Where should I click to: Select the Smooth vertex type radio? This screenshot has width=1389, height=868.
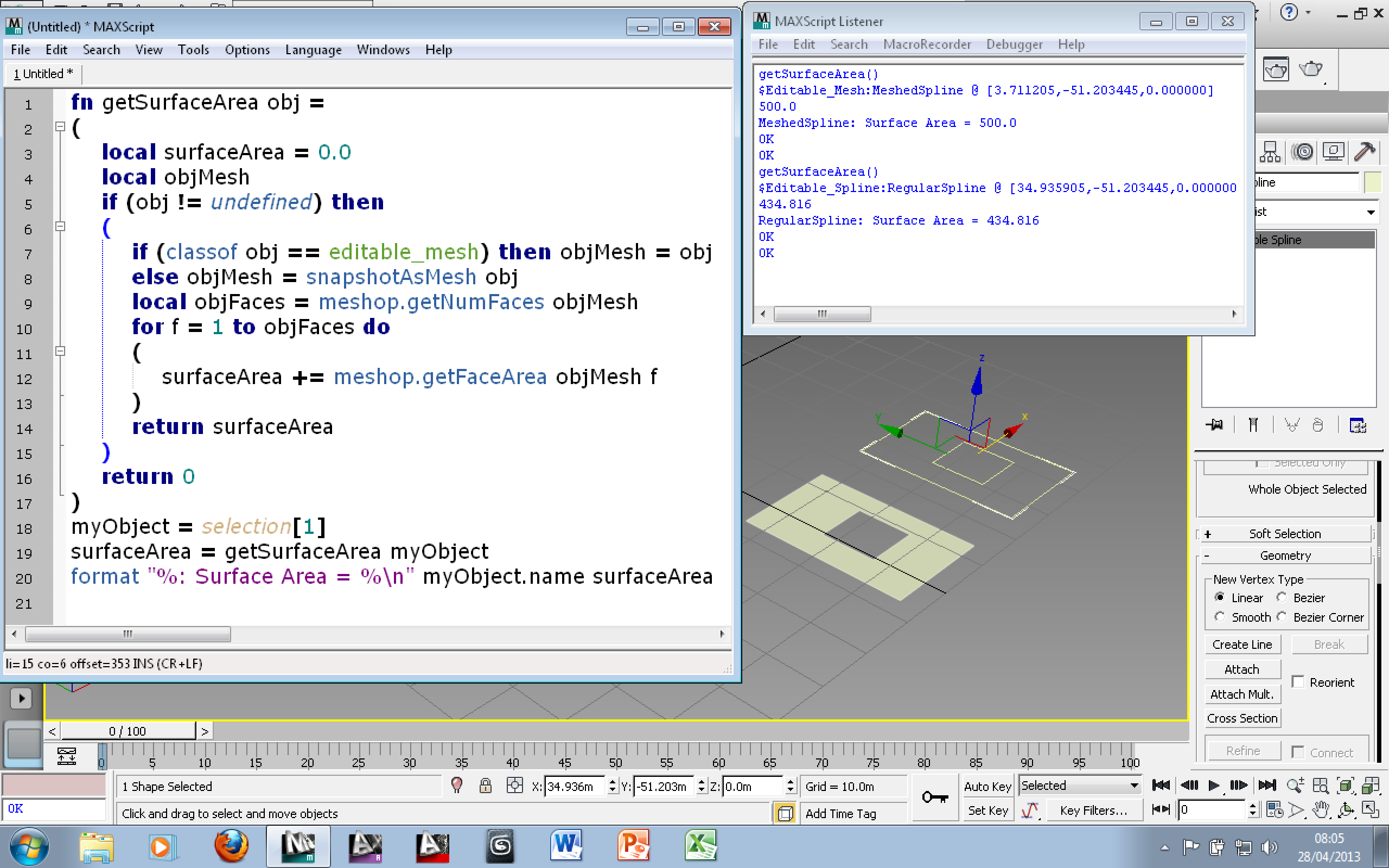[x=1220, y=617]
